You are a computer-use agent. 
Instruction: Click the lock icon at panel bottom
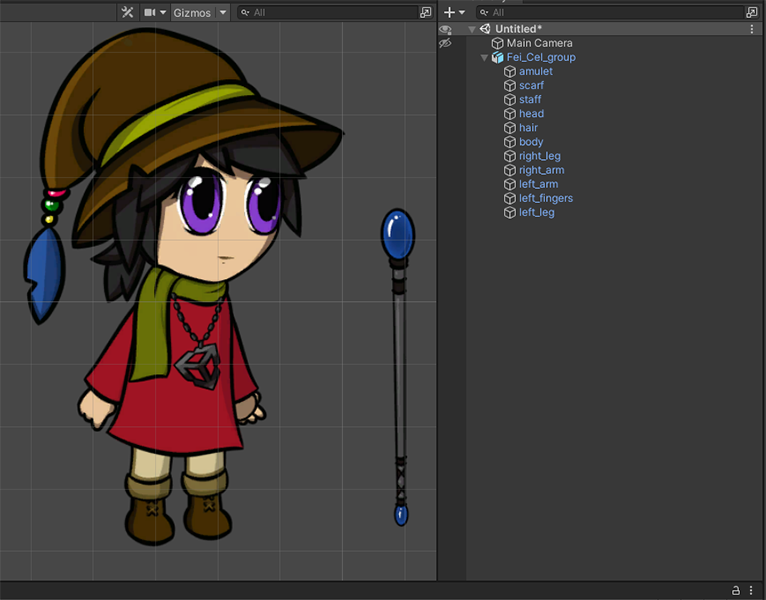coord(736,590)
